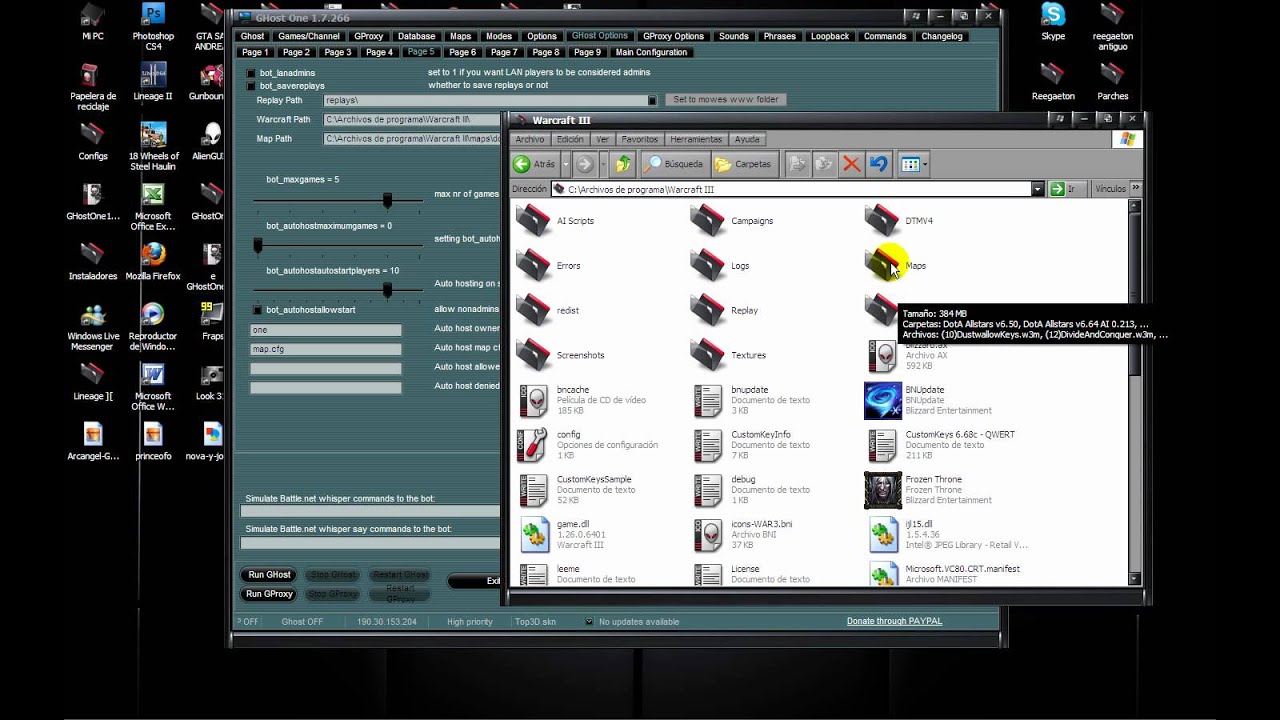Viewport: 1280px width, 720px height.
Task: Open the Errors folder
Action: tap(549, 265)
